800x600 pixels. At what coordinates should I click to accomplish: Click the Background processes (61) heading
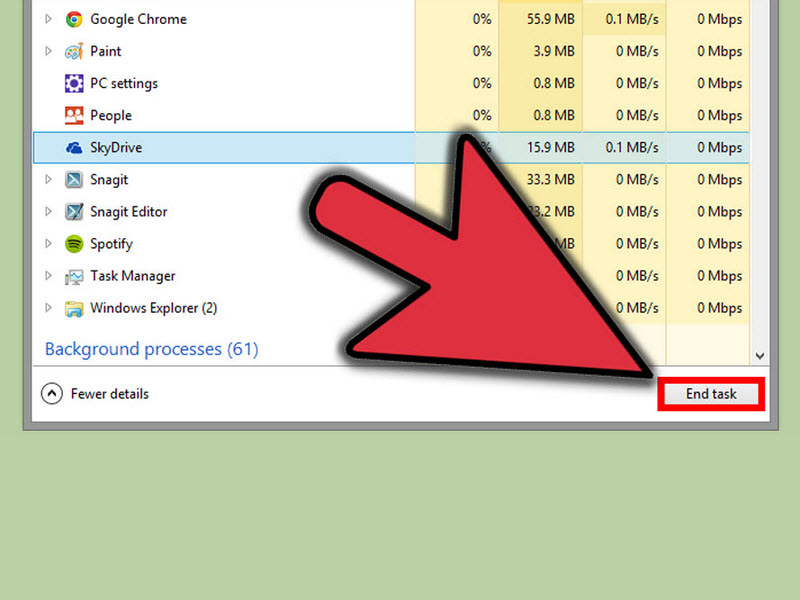[x=152, y=349]
